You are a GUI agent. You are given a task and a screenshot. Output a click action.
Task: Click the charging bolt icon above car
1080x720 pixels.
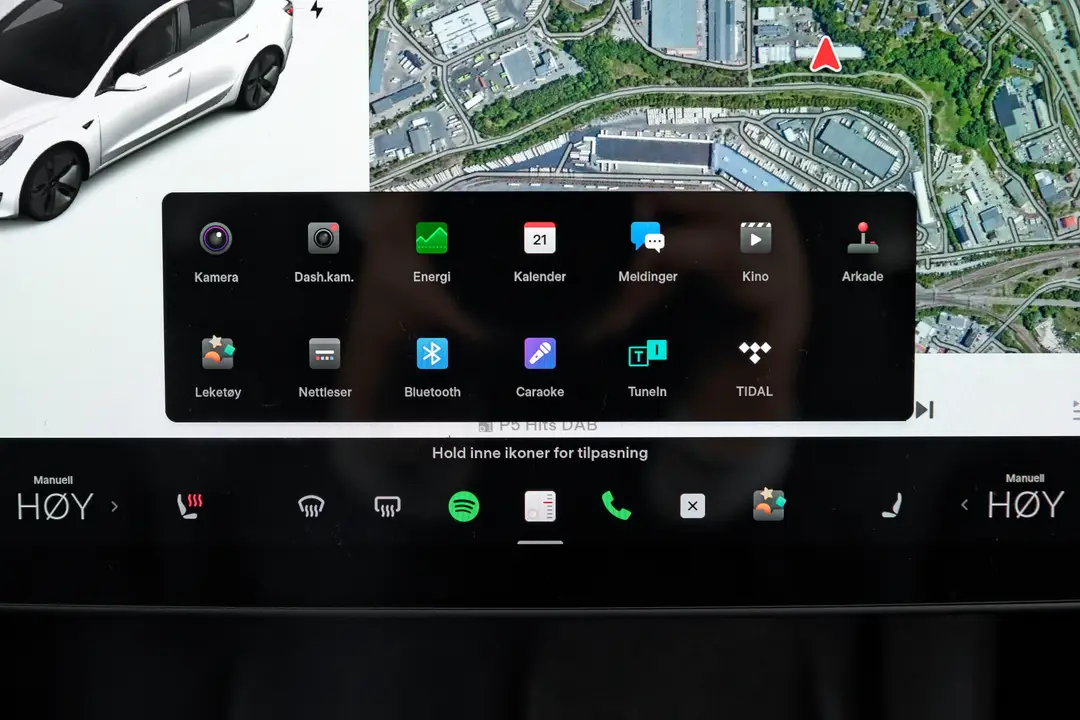[x=316, y=9]
